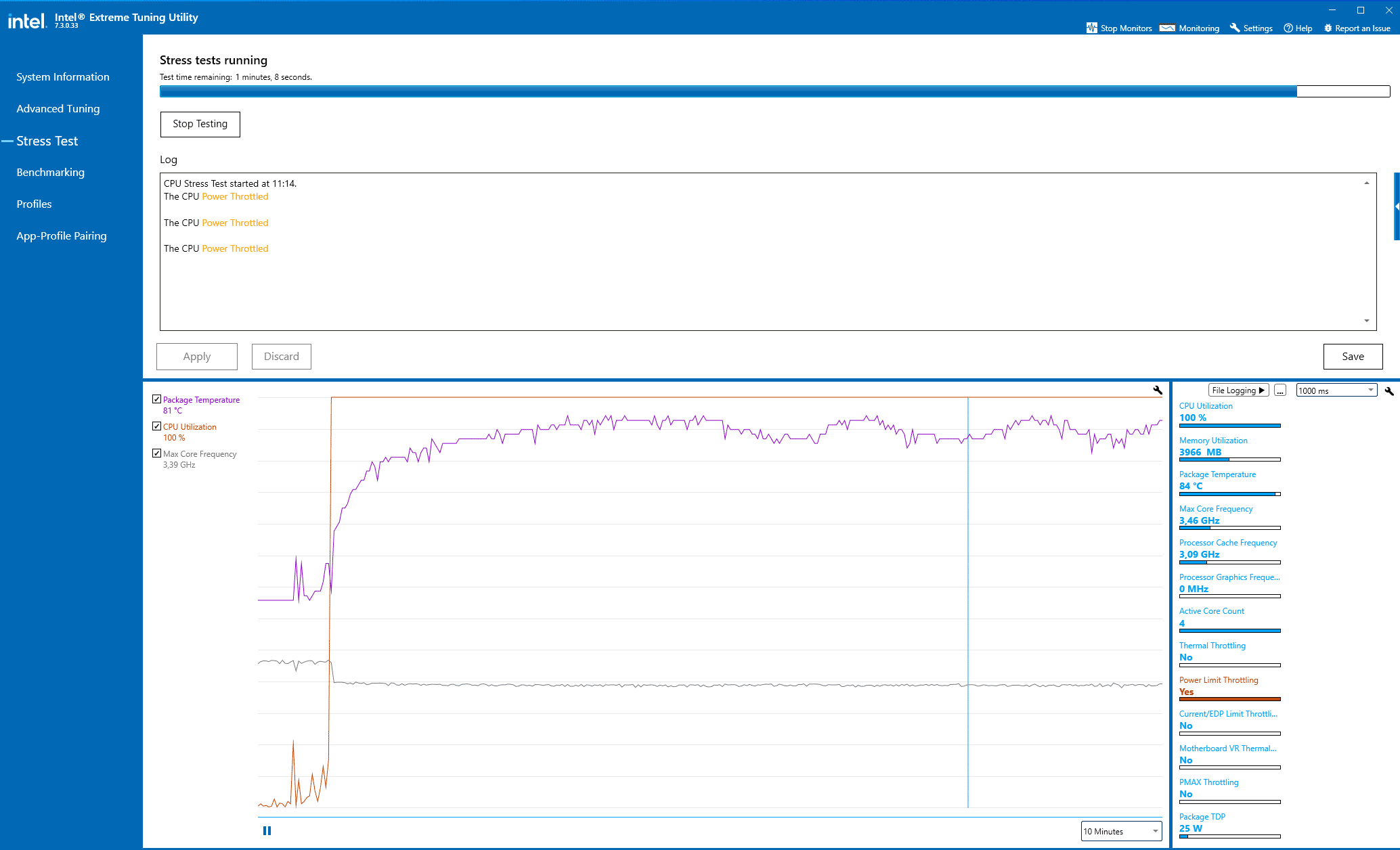1400x850 pixels.
Task: Click the CPU Utilization 100 % monitor value
Action: click(1192, 418)
